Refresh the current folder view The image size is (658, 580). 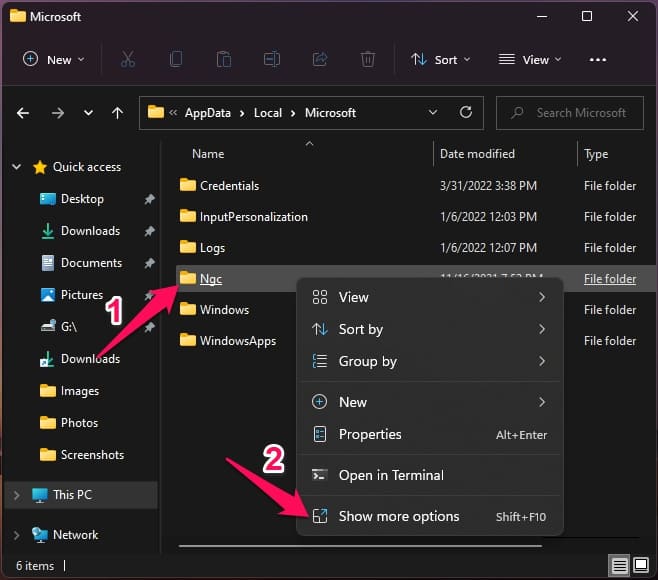point(465,113)
